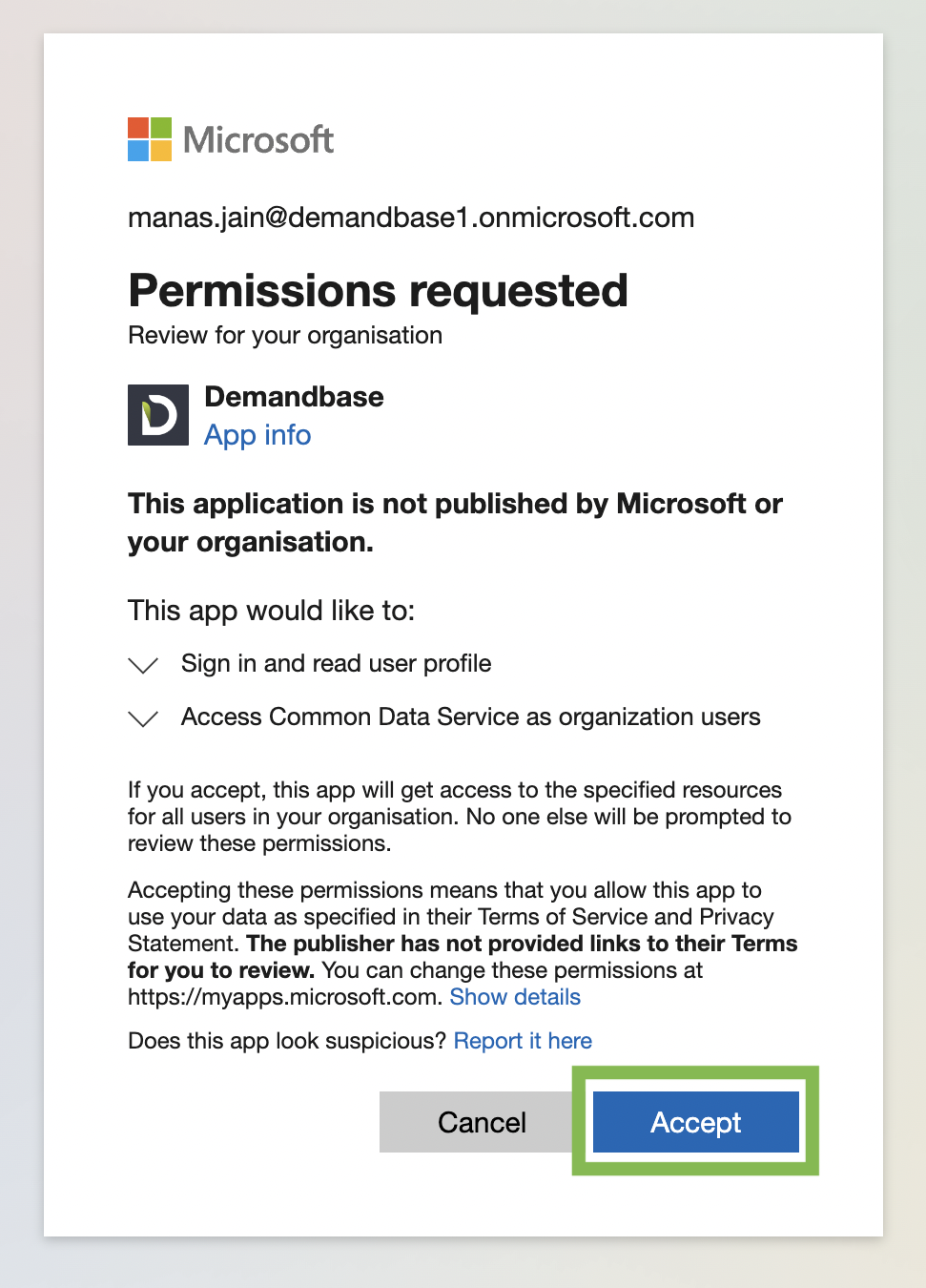Select the "Access Common Data Service" permission text
This screenshot has width=926, height=1288.
coord(471,717)
